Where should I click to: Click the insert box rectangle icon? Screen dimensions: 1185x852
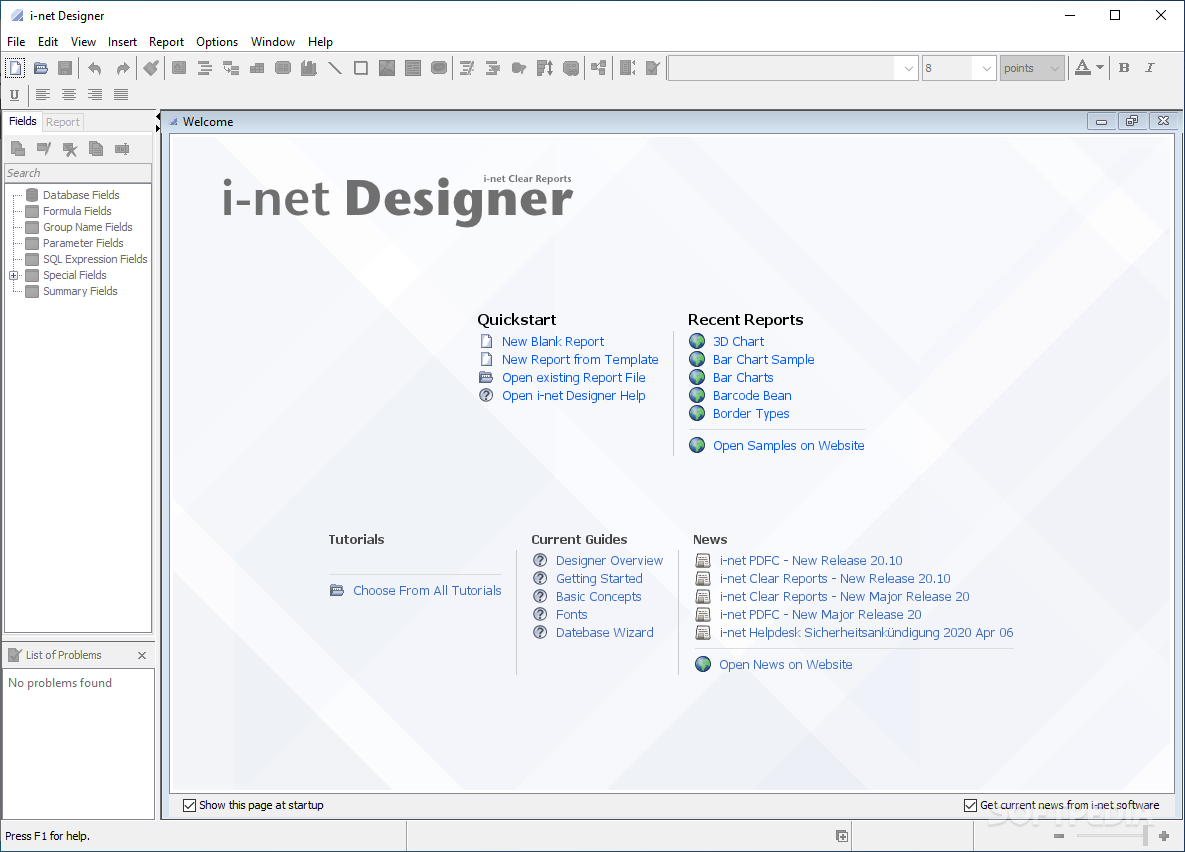point(360,68)
